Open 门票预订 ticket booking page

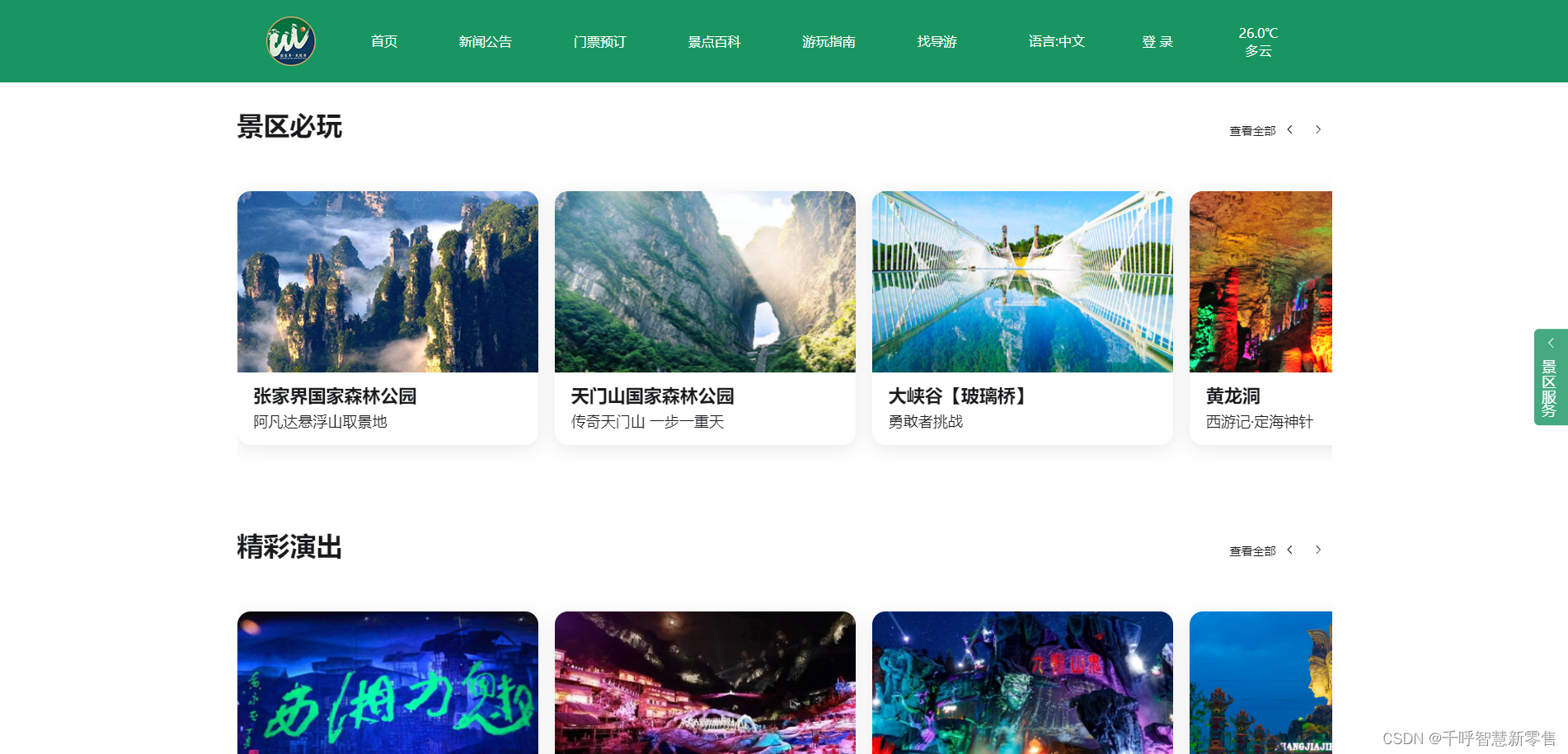(x=600, y=41)
